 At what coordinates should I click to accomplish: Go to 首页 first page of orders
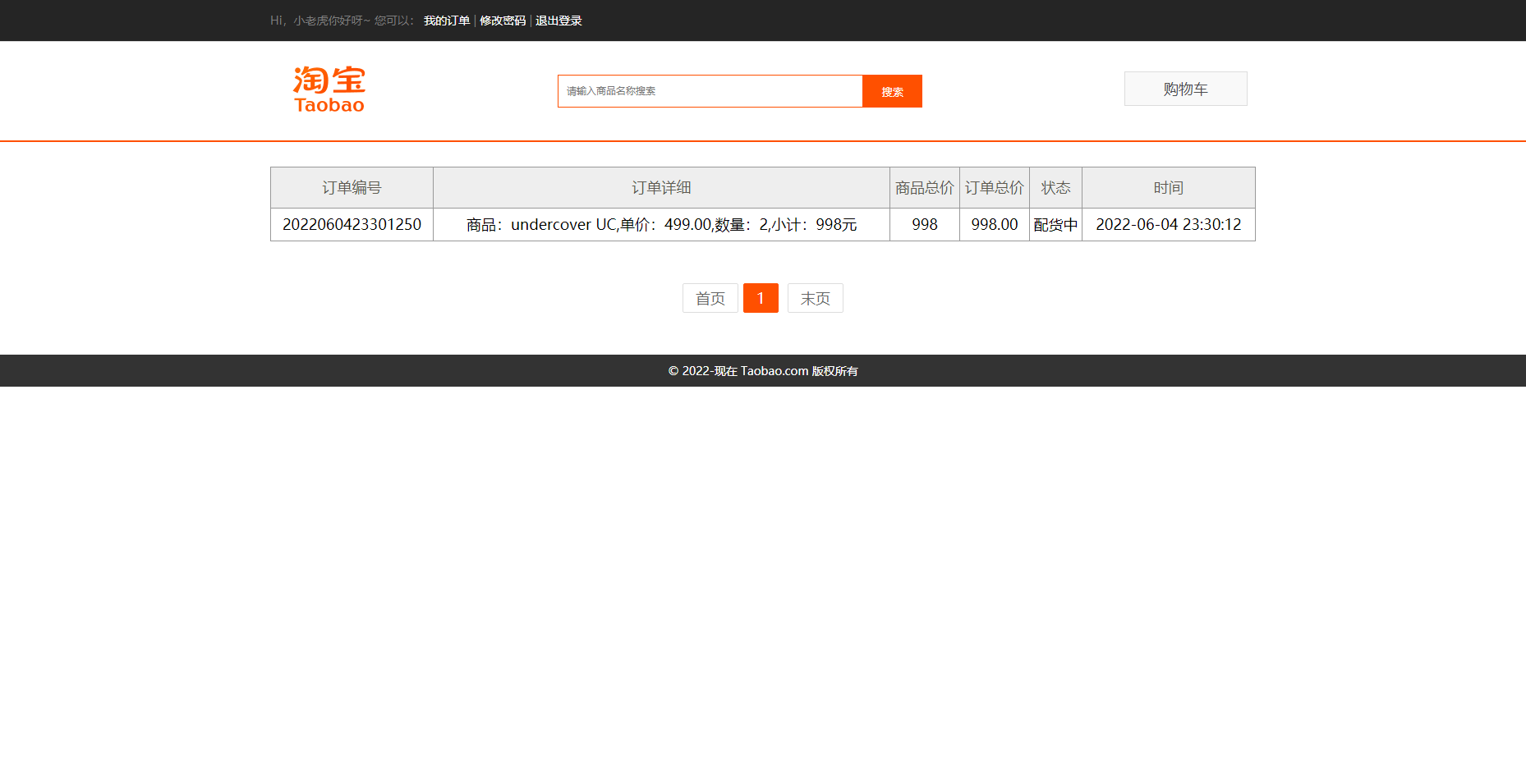(710, 298)
